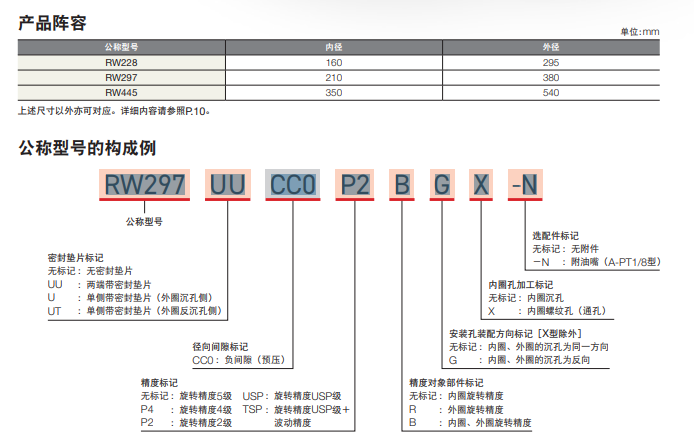Image resolution: width=694 pixels, height=435 pixels.
Task: Click the blue CC0 clearance code block
Action: click(x=293, y=184)
